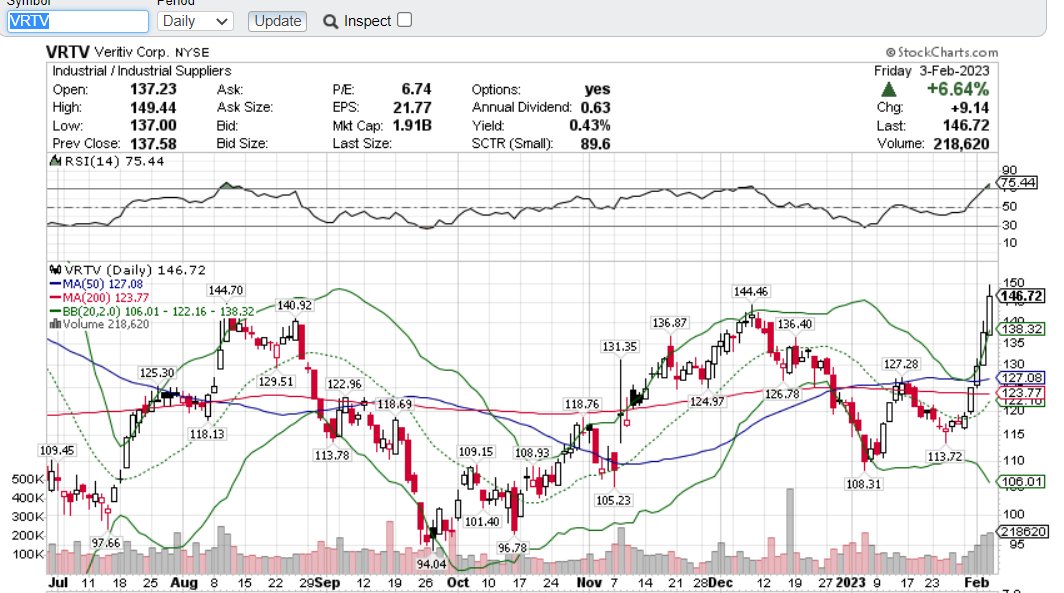Click the StockCharts.com copyright text

942,52
